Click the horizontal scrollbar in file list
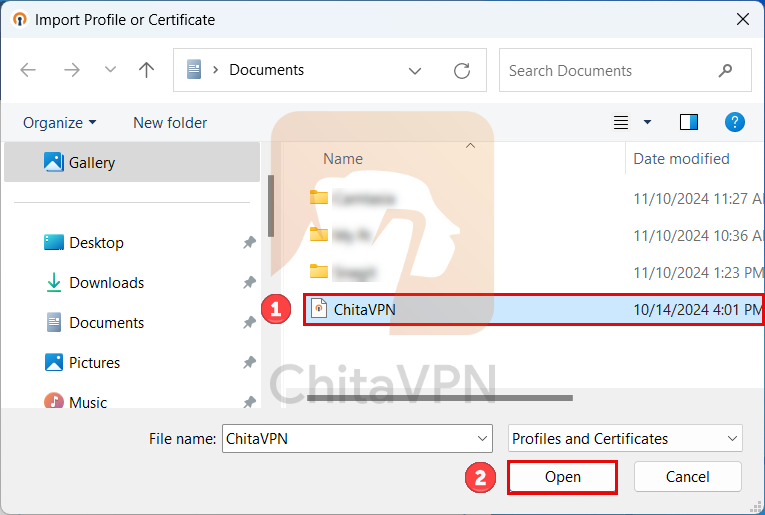 click(x=440, y=398)
